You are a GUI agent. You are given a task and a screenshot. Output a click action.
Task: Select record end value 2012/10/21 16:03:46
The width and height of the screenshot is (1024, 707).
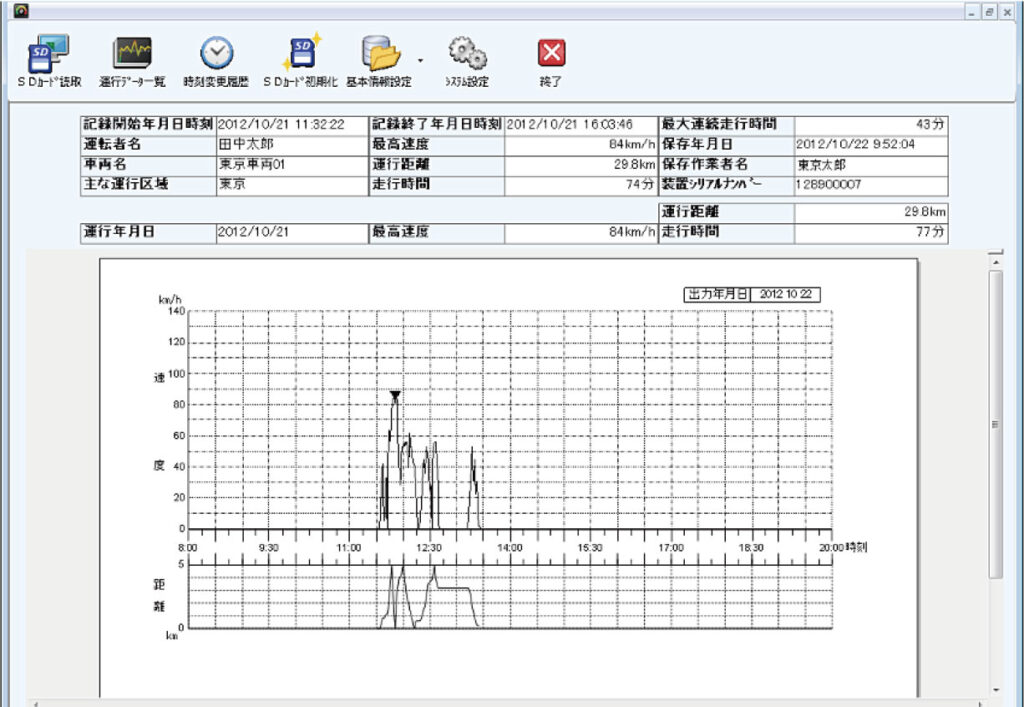coord(569,124)
